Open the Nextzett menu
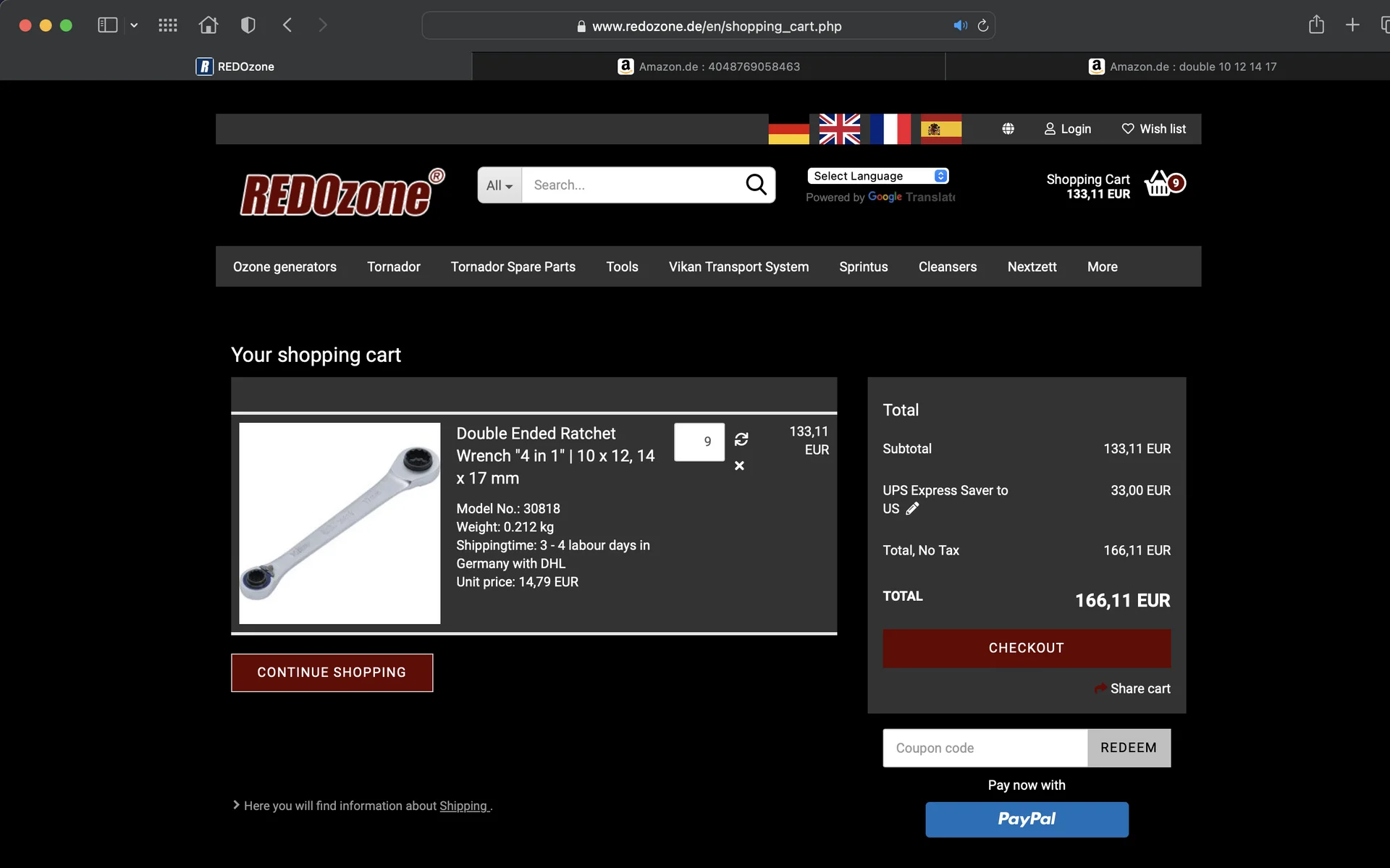Image resolution: width=1390 pixels, height=868 pixels. [1032, 266]
